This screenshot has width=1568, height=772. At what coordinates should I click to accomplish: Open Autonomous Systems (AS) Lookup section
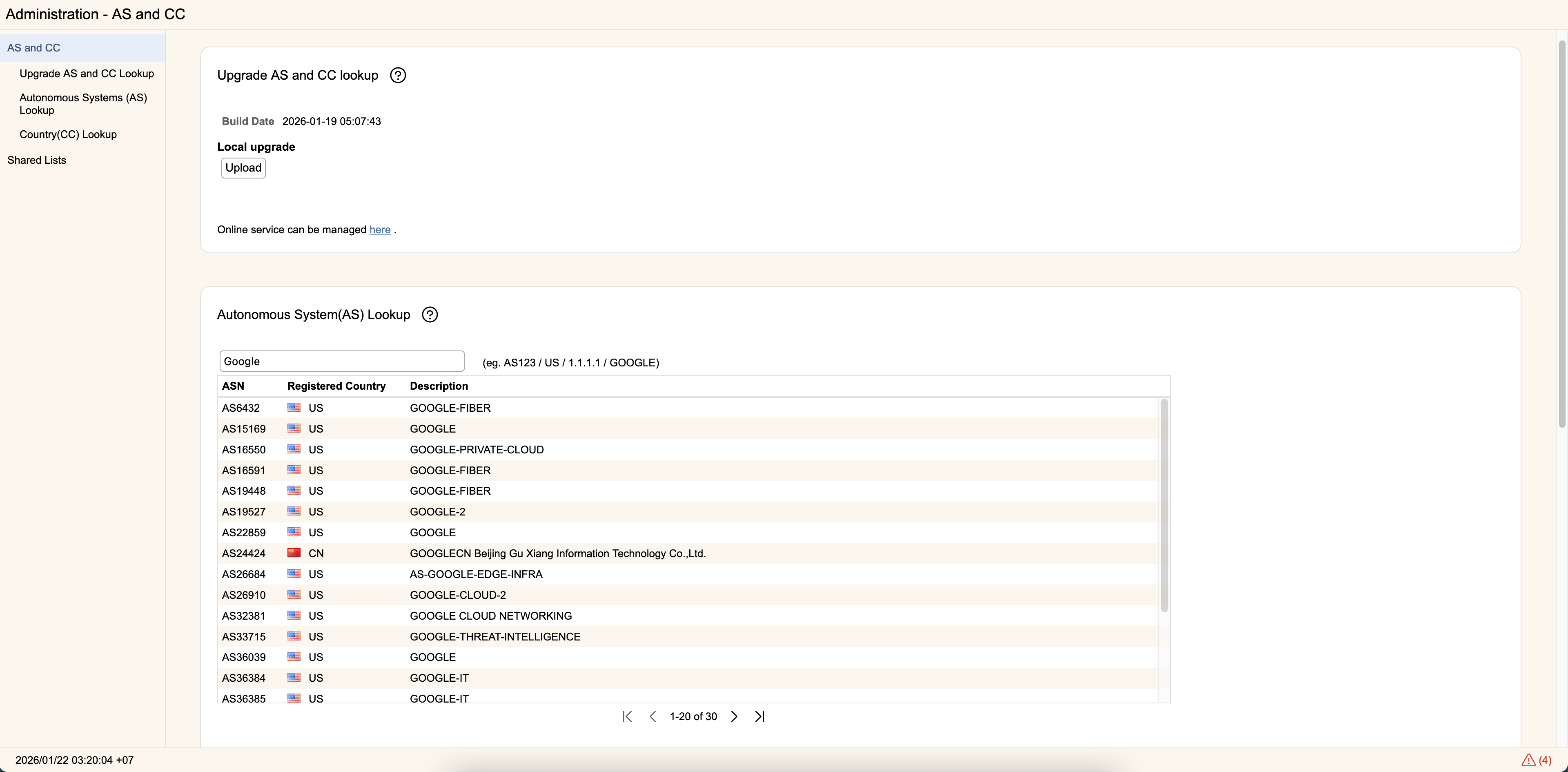(83, 104)
